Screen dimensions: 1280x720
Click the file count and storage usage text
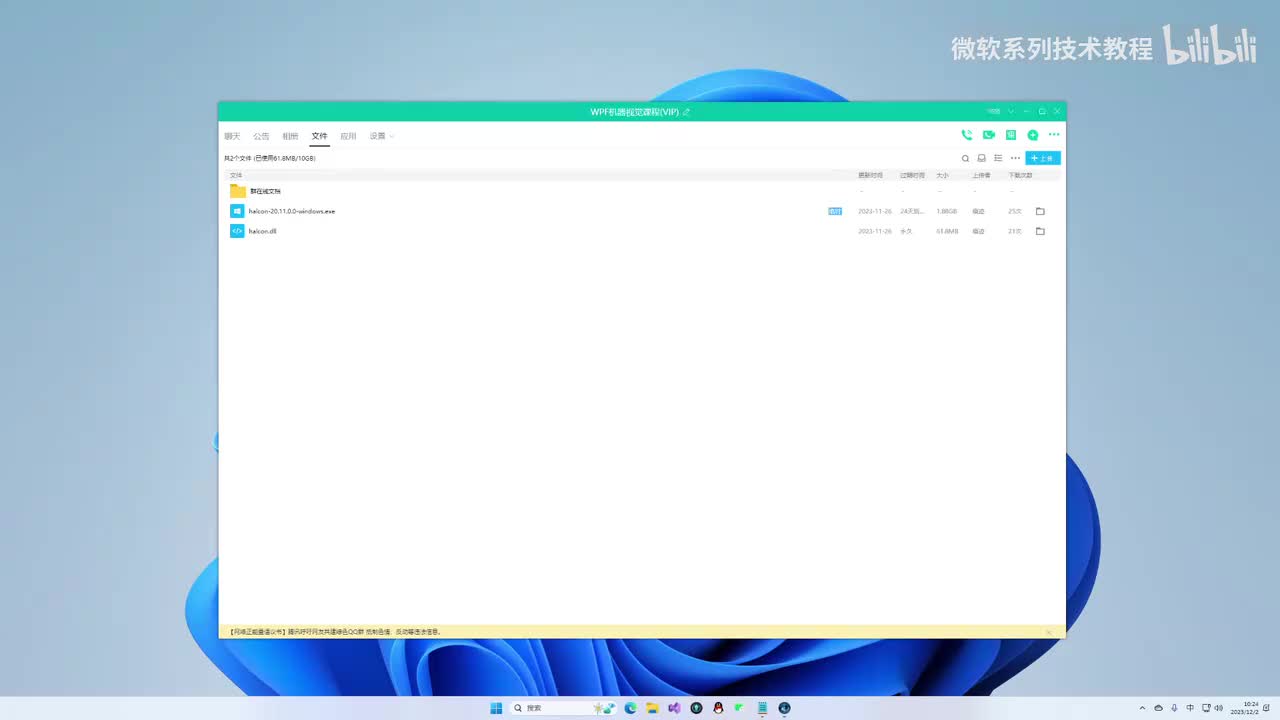pos(270,158)
